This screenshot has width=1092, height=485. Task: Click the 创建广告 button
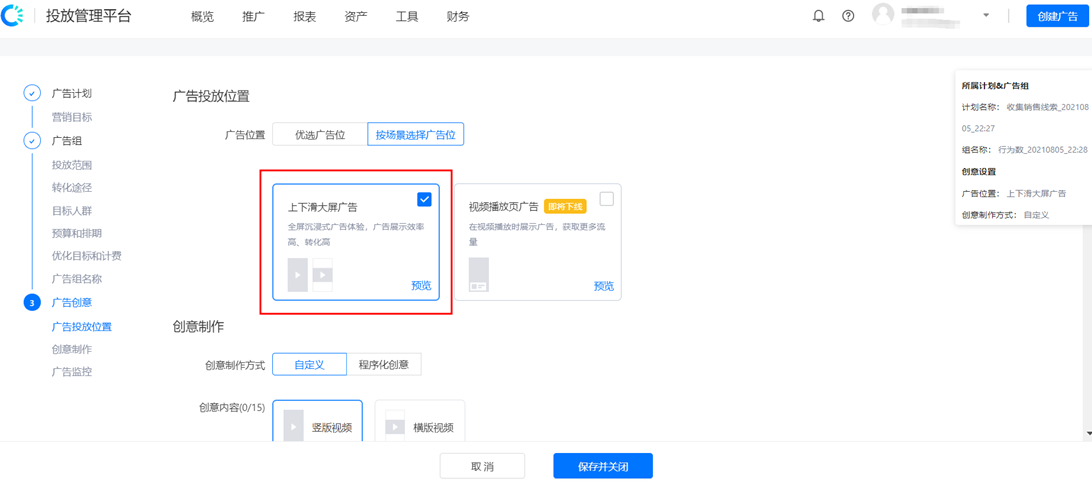click(x=1057, y=15)
